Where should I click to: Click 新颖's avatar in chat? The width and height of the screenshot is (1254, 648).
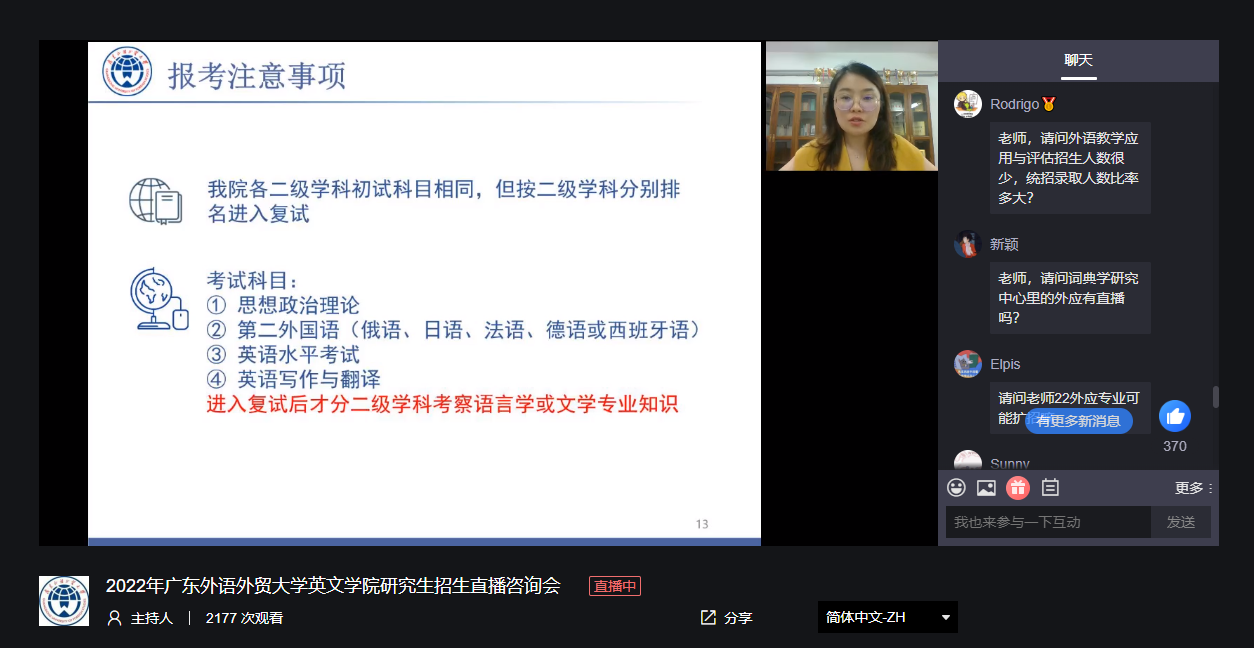coord(967,244)
